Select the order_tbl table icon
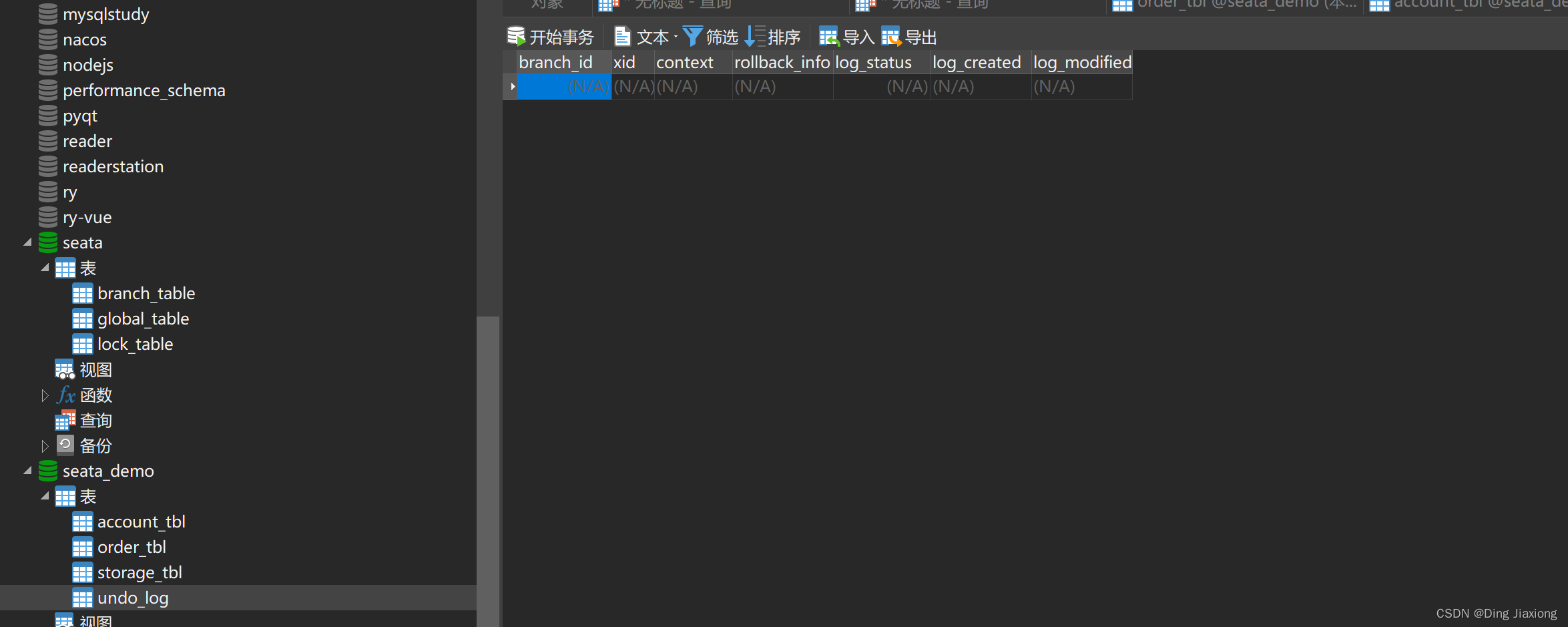The height and width of the screenshot is (627, 1568). [x=83, y=548]
